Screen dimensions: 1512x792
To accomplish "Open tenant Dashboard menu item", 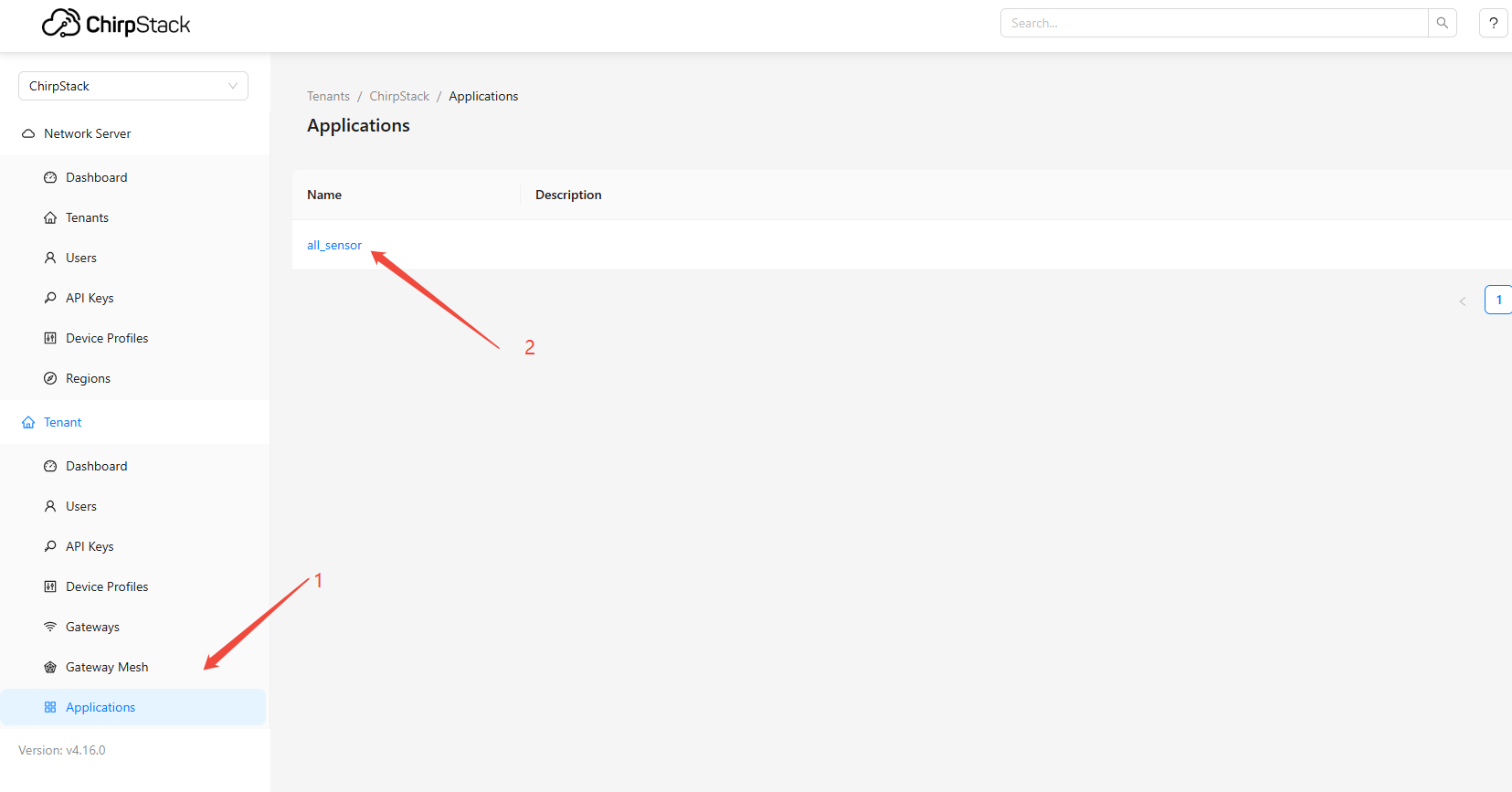I will pos(96,466).
